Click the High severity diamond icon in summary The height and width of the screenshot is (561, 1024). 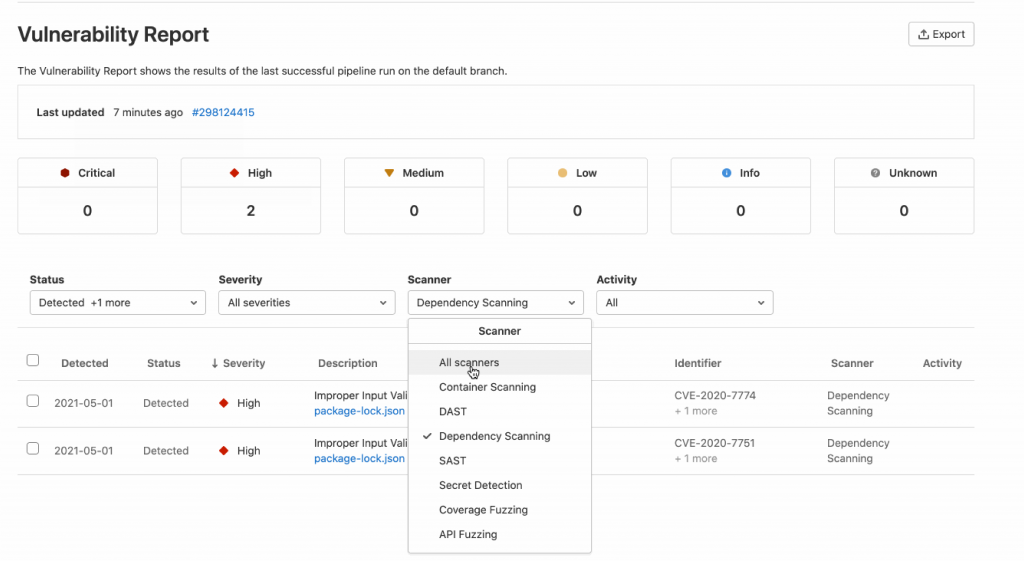234,173
